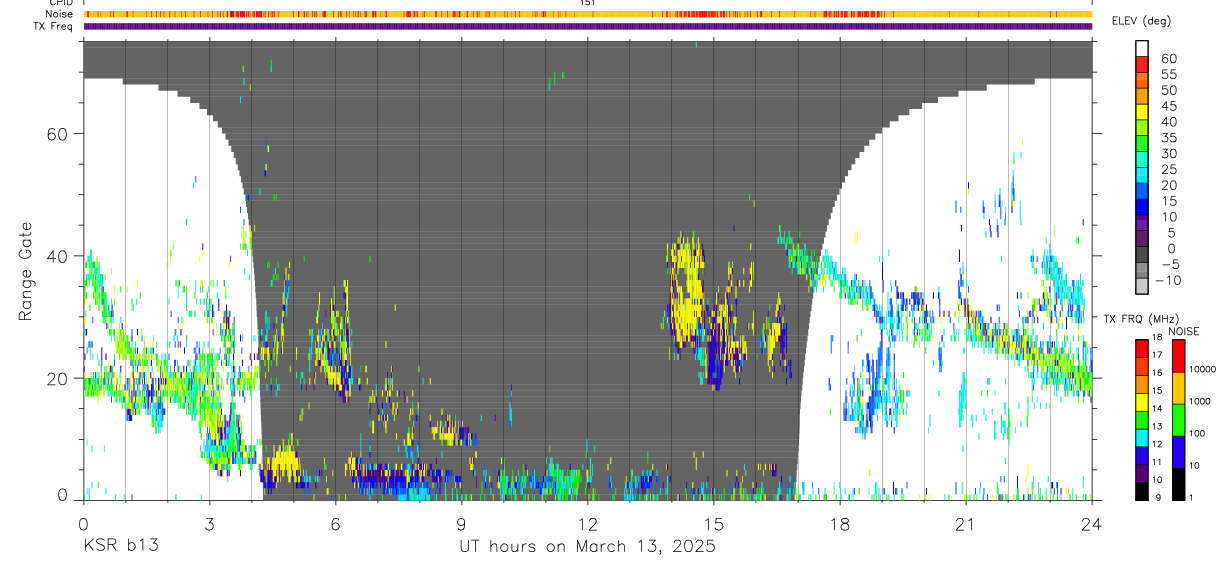Click the '13' label on TX FRQ legend
The height and width of the screenshot is (567, 1228).
[1155, 427]
